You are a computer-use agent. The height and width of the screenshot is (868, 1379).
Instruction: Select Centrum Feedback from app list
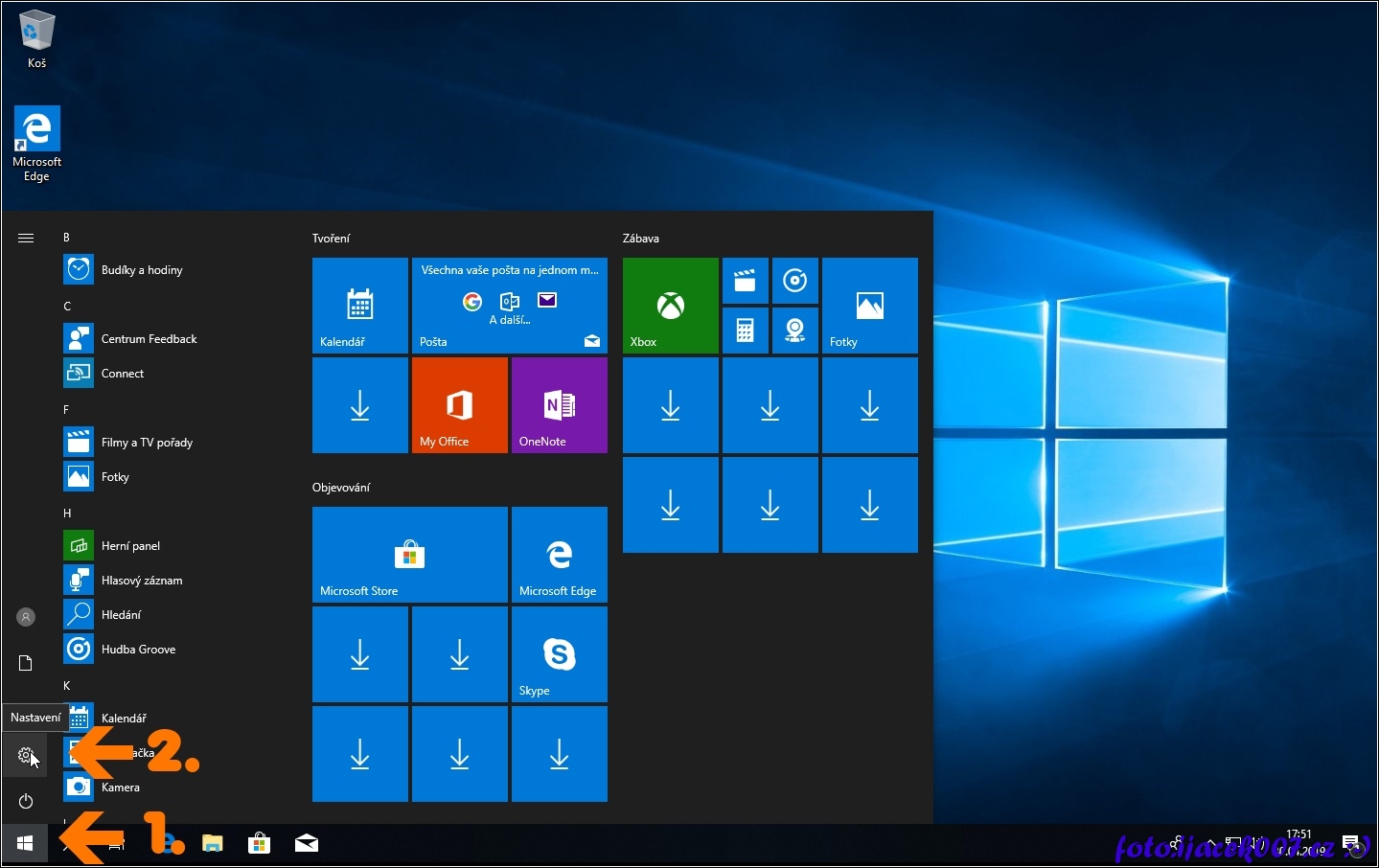pyautogui.click(x=149, y=339)
